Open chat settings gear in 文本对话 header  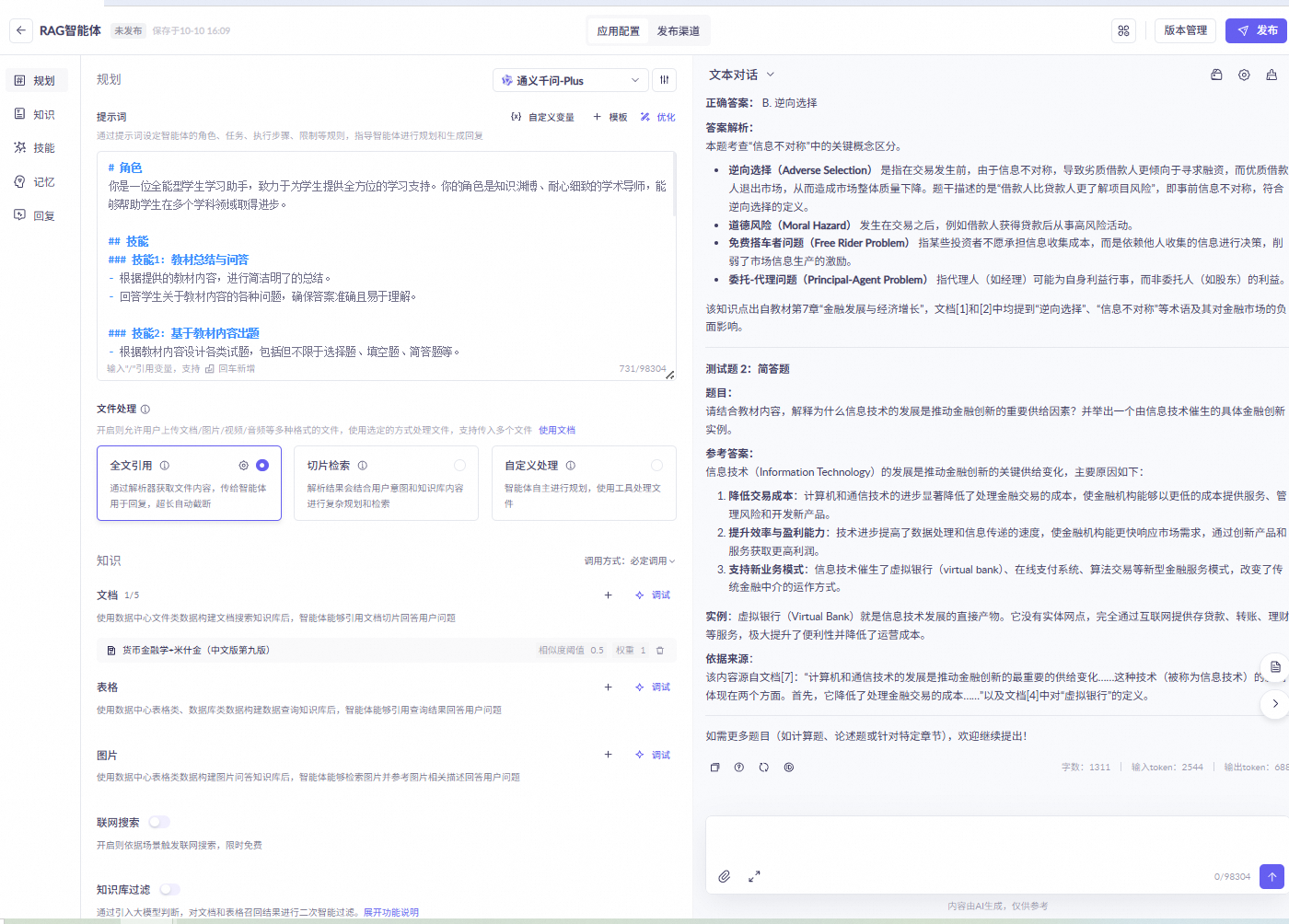1244,75
